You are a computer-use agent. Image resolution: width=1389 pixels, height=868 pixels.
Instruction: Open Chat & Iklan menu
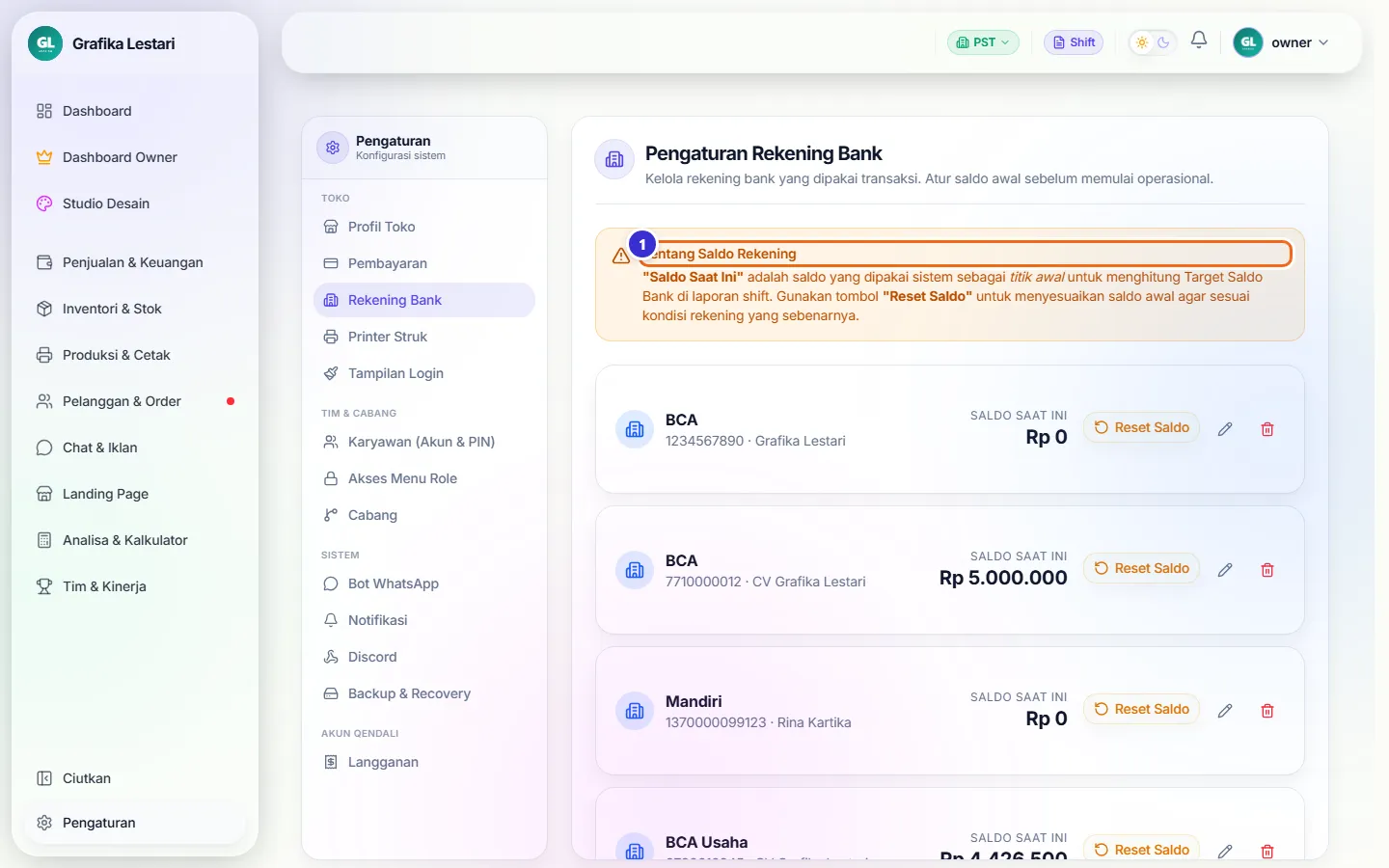pyautogui.click(x=135, y=448)
